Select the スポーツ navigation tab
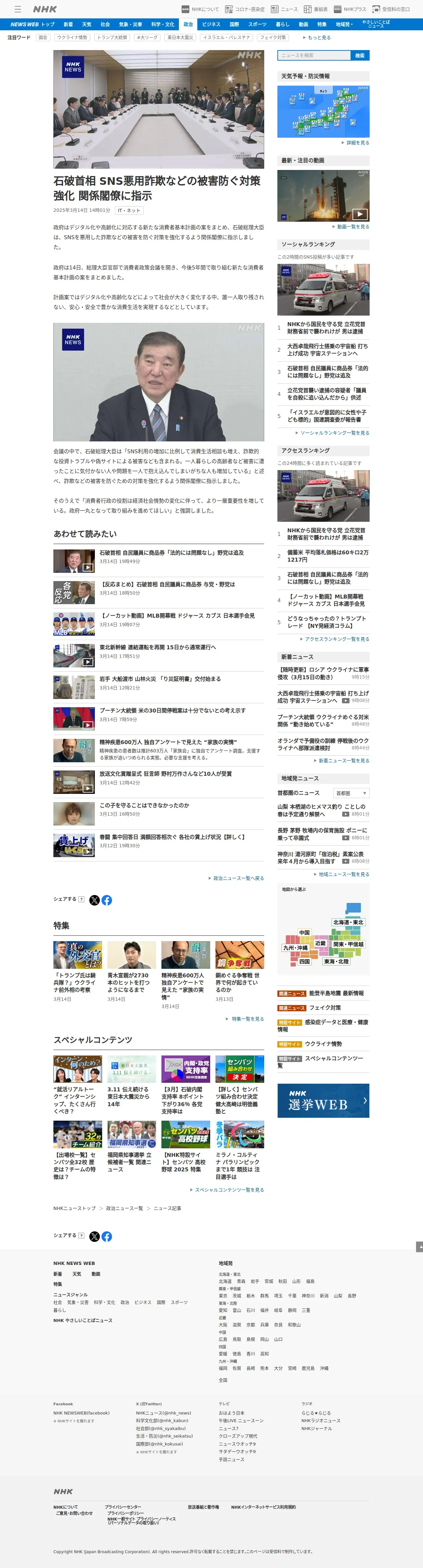The height and width of the screenshot is (1568, 423). [257, 24]
